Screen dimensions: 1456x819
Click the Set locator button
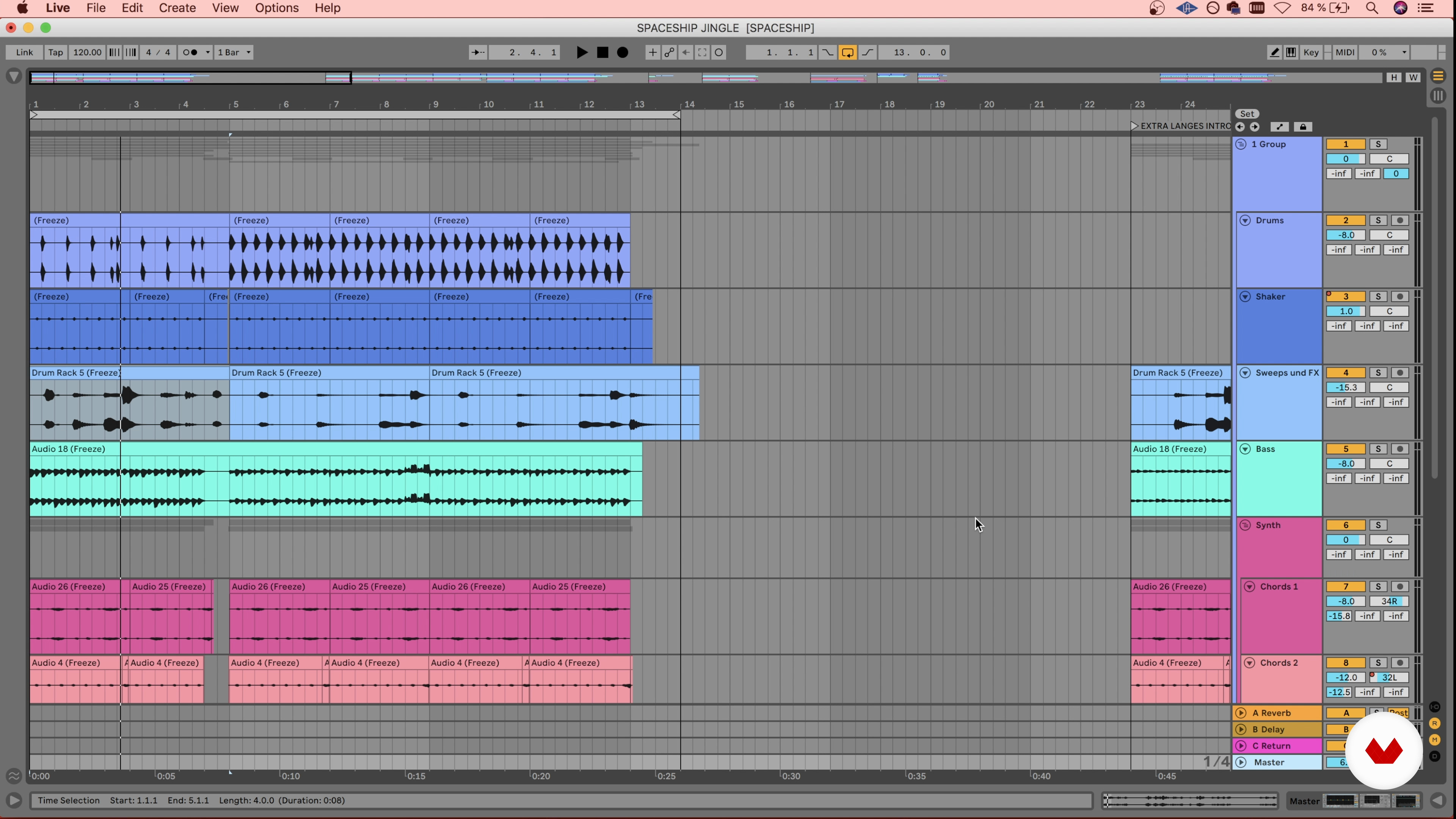pyautogui.click(x=1247, y=114)
